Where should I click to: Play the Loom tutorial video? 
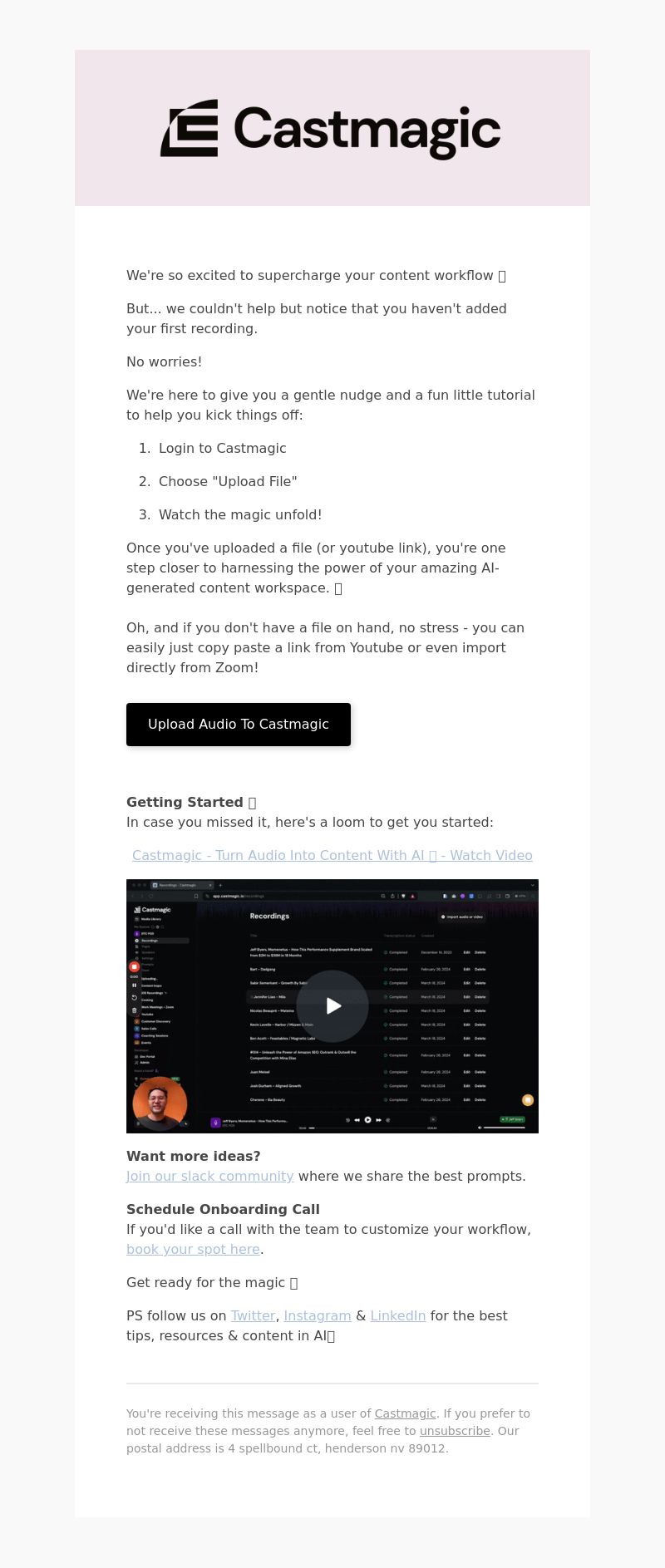(332, 1005)
